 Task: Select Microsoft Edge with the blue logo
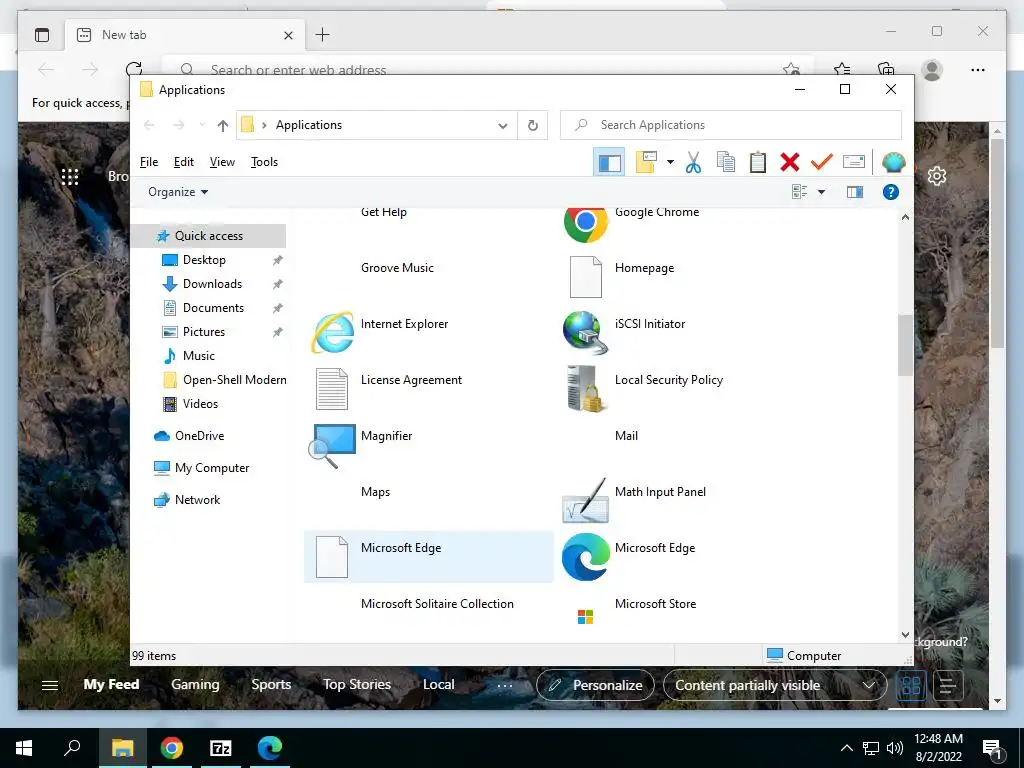pos(585,556)
